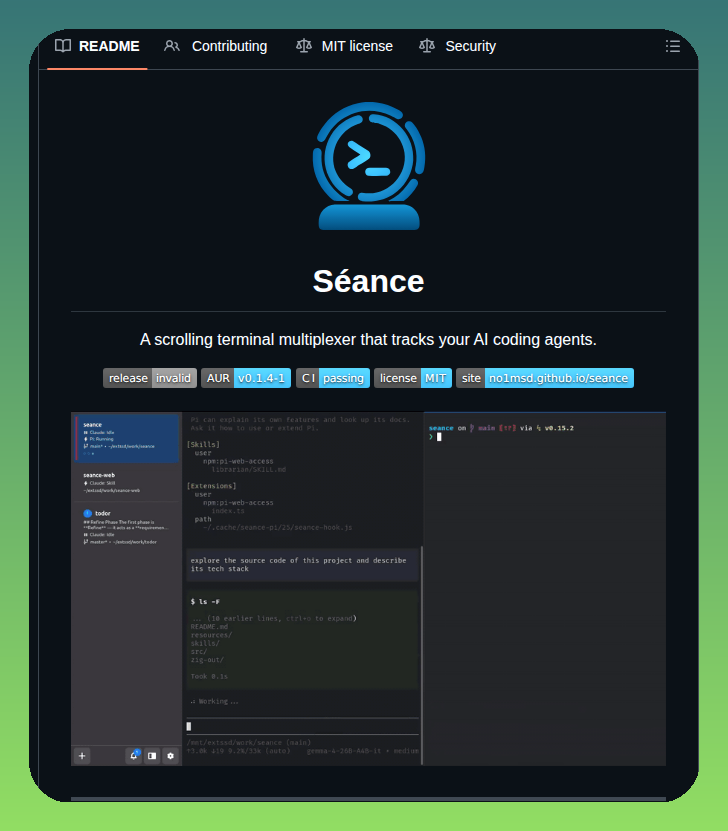Switch to the Contributing tab
The width and height of the screenshot is (728, 831).
click(x=216, y=46)
